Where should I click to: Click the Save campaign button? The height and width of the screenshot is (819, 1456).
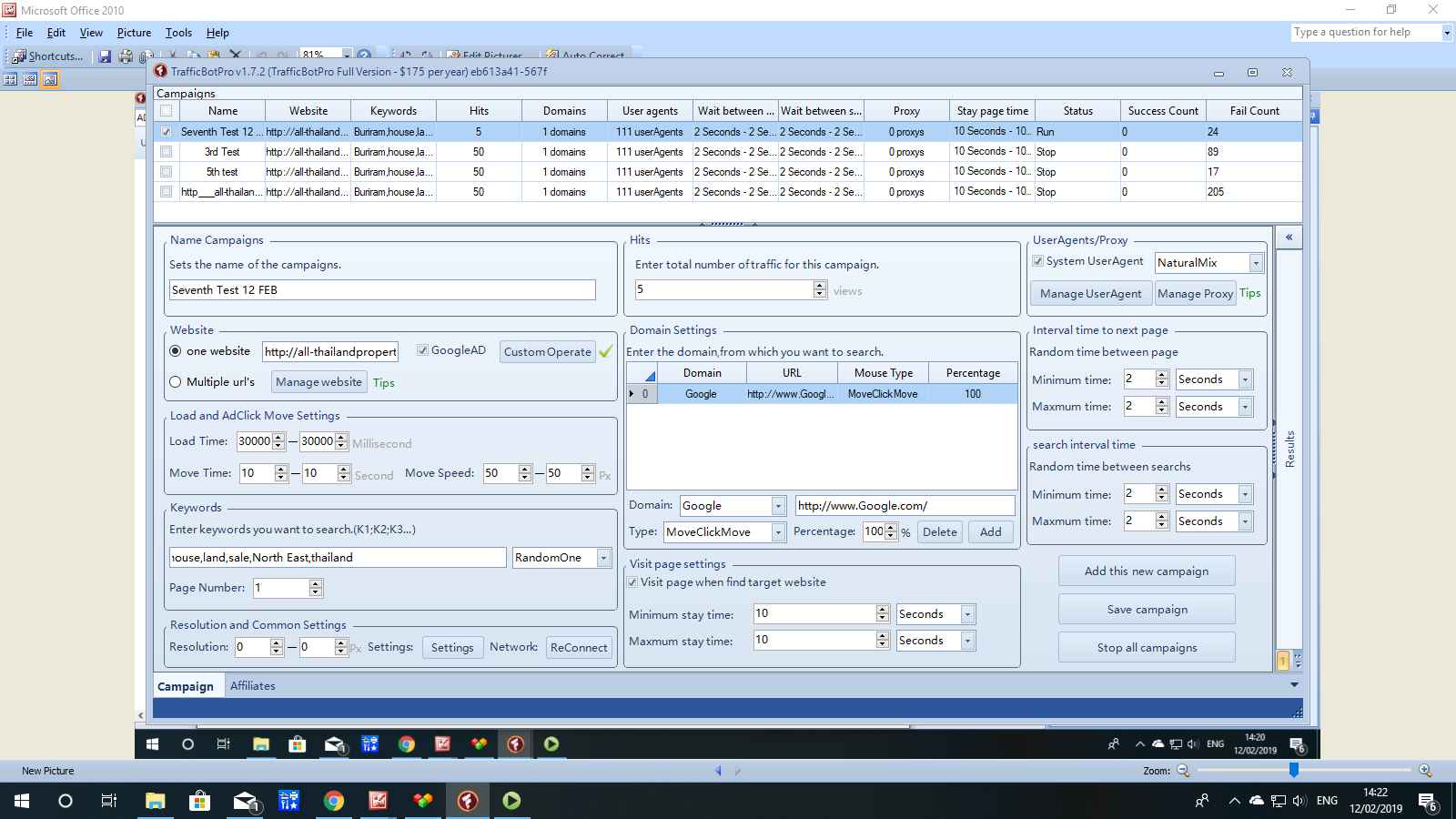1147,610
